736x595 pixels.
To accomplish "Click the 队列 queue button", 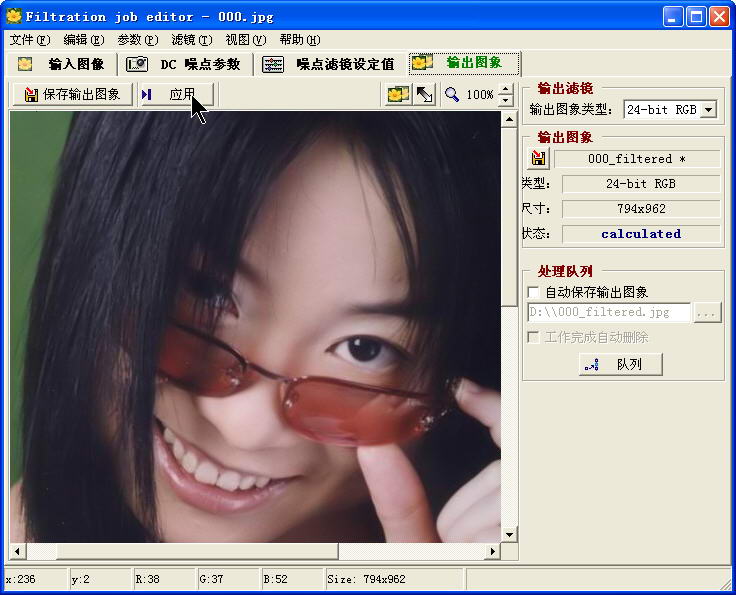I will tap(620, 365).
